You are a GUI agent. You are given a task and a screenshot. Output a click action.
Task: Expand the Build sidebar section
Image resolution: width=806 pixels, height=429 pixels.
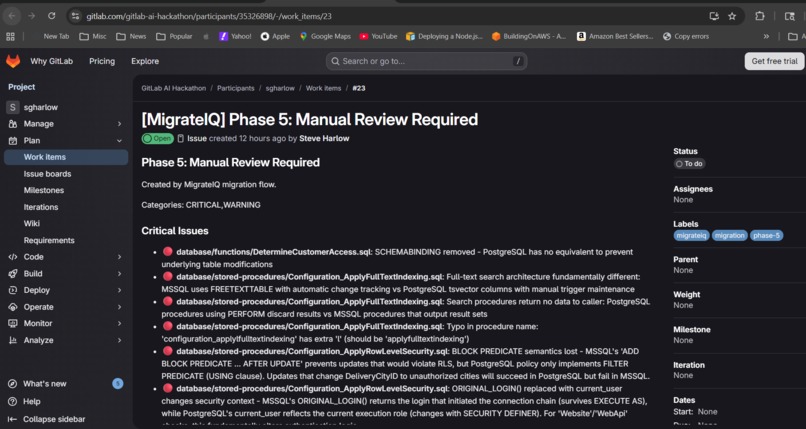coord(66,274)
